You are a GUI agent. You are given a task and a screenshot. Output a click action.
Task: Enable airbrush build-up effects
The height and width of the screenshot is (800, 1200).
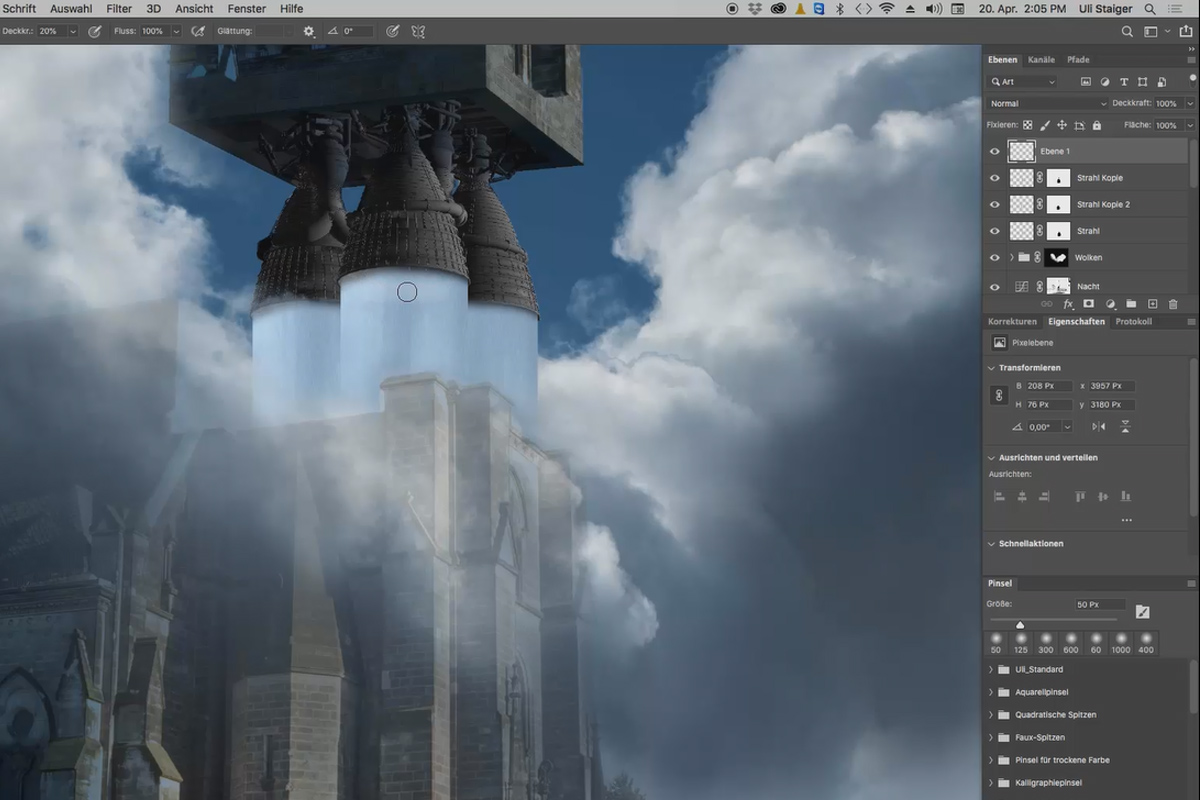click(197, 31)
